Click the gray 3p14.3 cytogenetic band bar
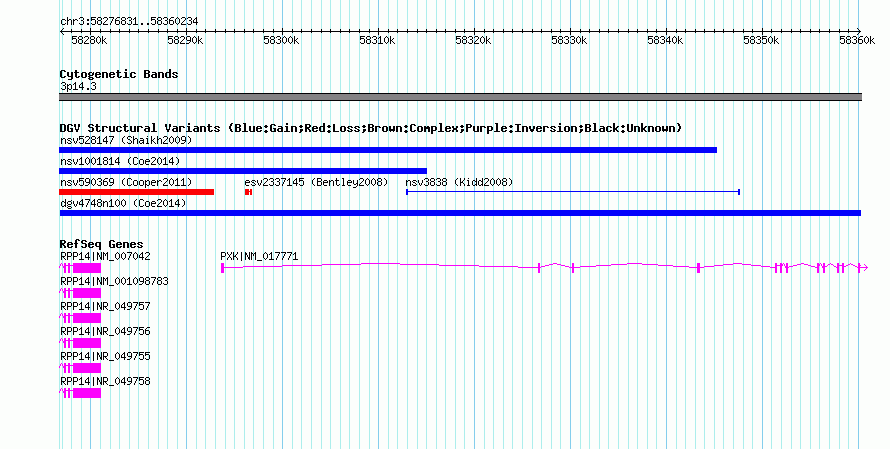Screen dimensions: 890x449 click(x=460, y=97)
